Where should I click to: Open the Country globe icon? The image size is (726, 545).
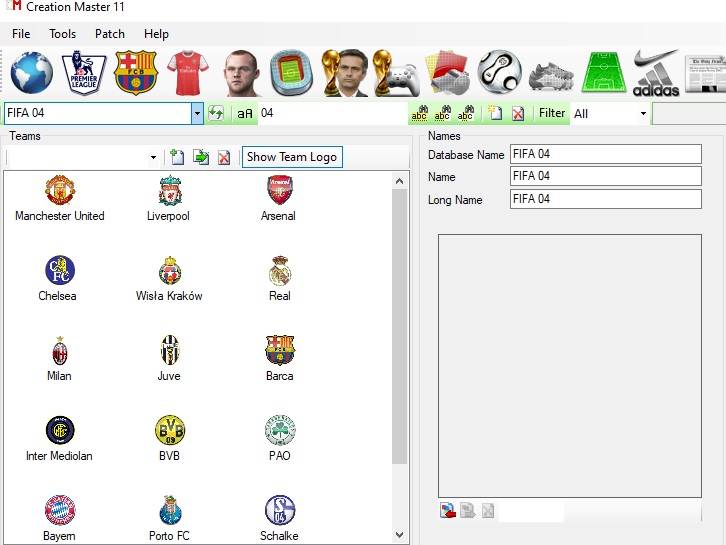31,73
